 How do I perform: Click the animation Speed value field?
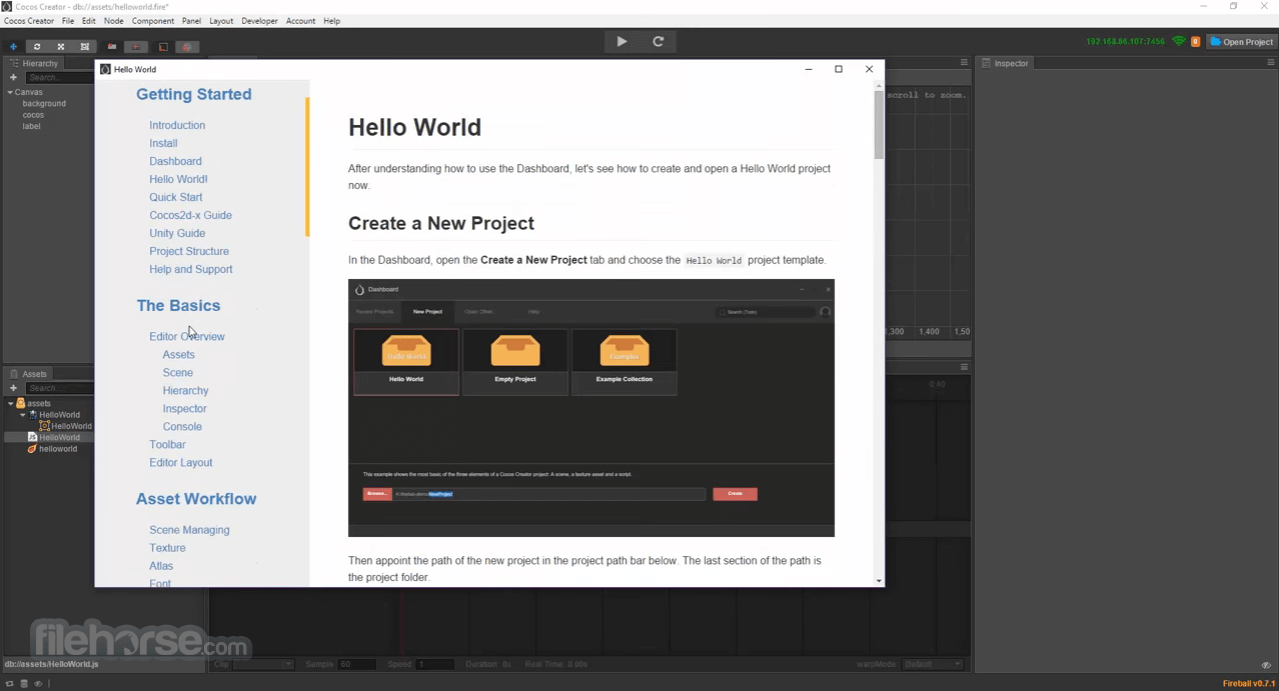pos(434,664)
